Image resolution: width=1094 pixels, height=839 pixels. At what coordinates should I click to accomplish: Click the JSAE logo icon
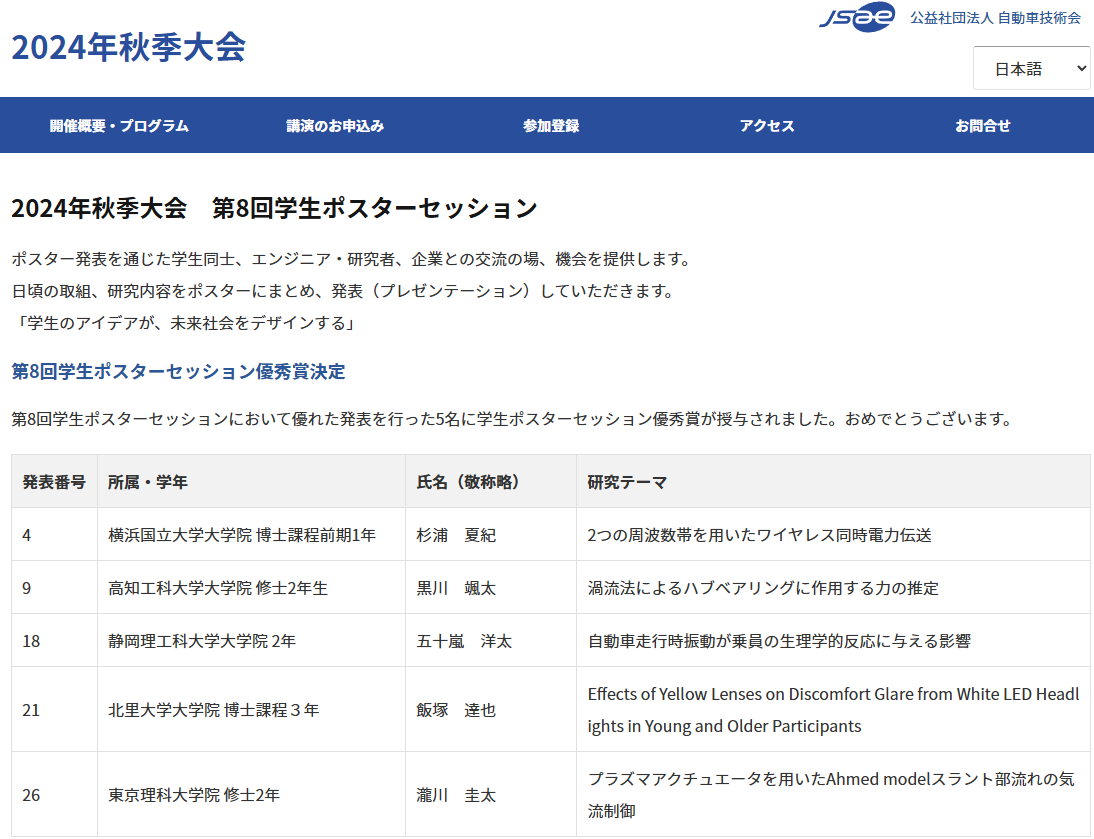tap(857, 17)
